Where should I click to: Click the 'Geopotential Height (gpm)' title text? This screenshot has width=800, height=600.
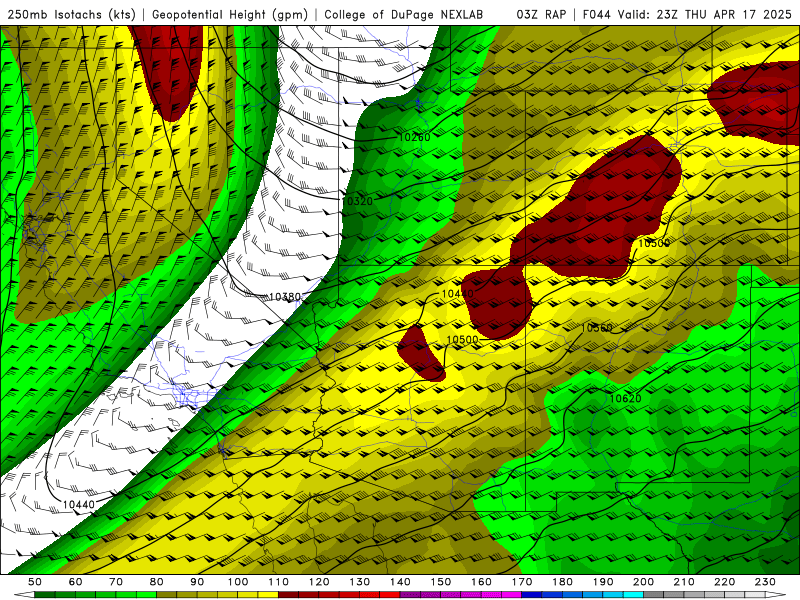pos(230,14)
